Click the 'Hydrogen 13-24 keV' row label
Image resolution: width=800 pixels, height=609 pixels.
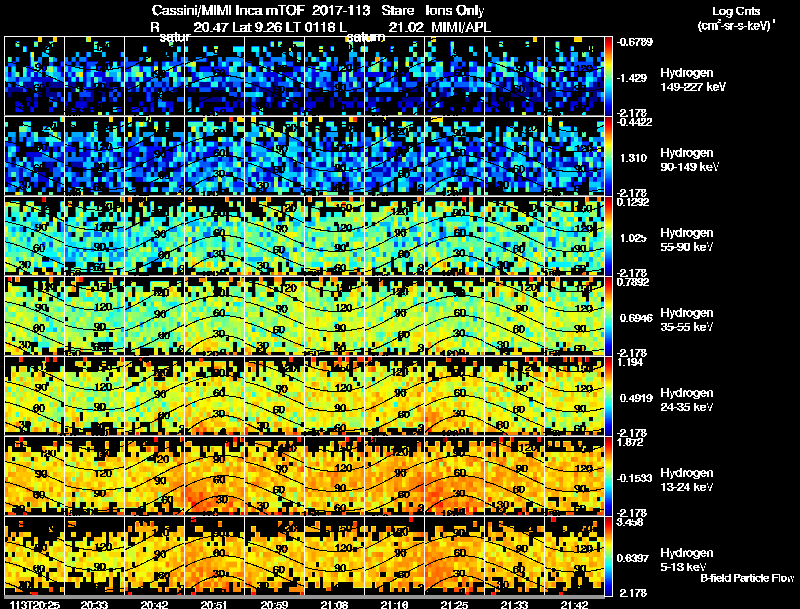[x=687, y=480]
